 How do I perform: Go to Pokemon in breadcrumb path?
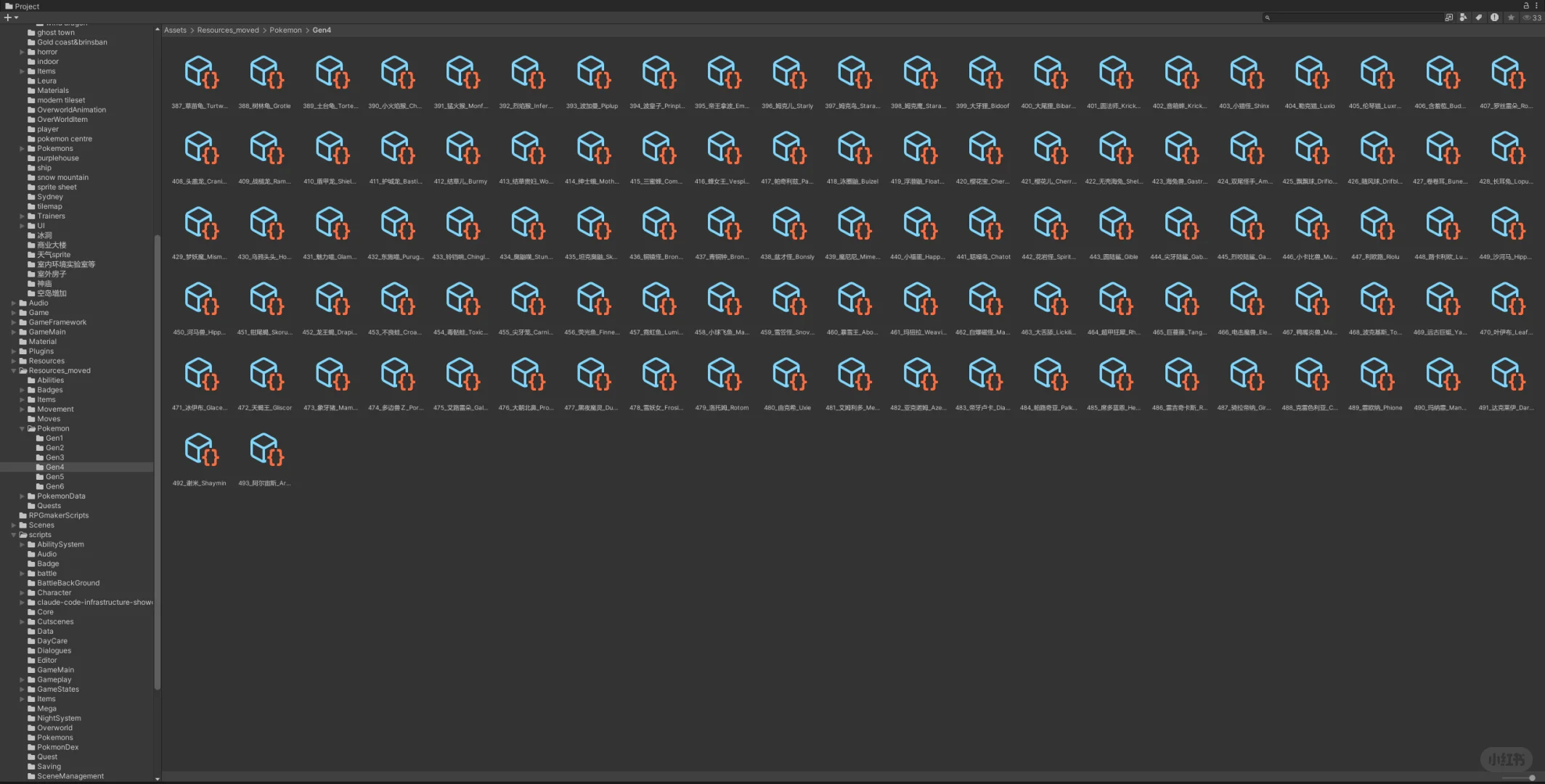tap(285, 30)
